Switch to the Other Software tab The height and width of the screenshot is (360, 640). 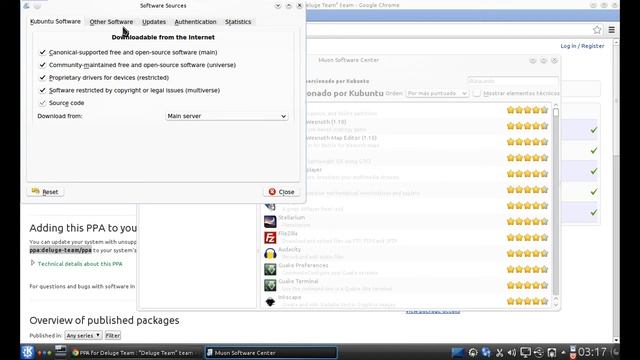click(x=111, y=22)
